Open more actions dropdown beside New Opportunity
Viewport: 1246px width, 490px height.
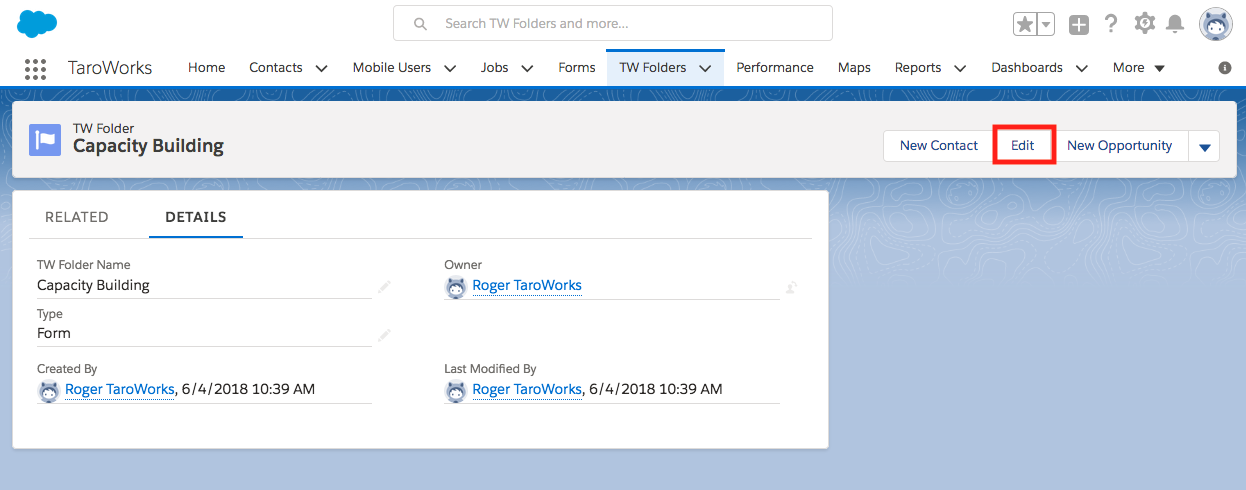(x=1204, y=146)
